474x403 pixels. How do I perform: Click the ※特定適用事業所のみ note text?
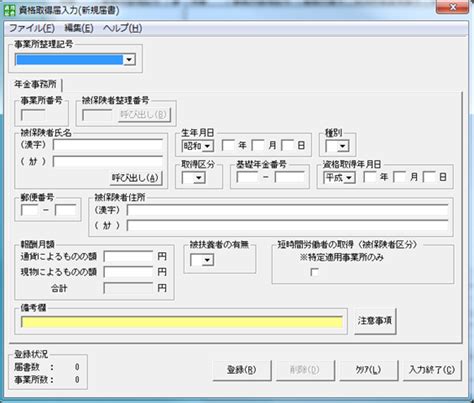point(342,257)
